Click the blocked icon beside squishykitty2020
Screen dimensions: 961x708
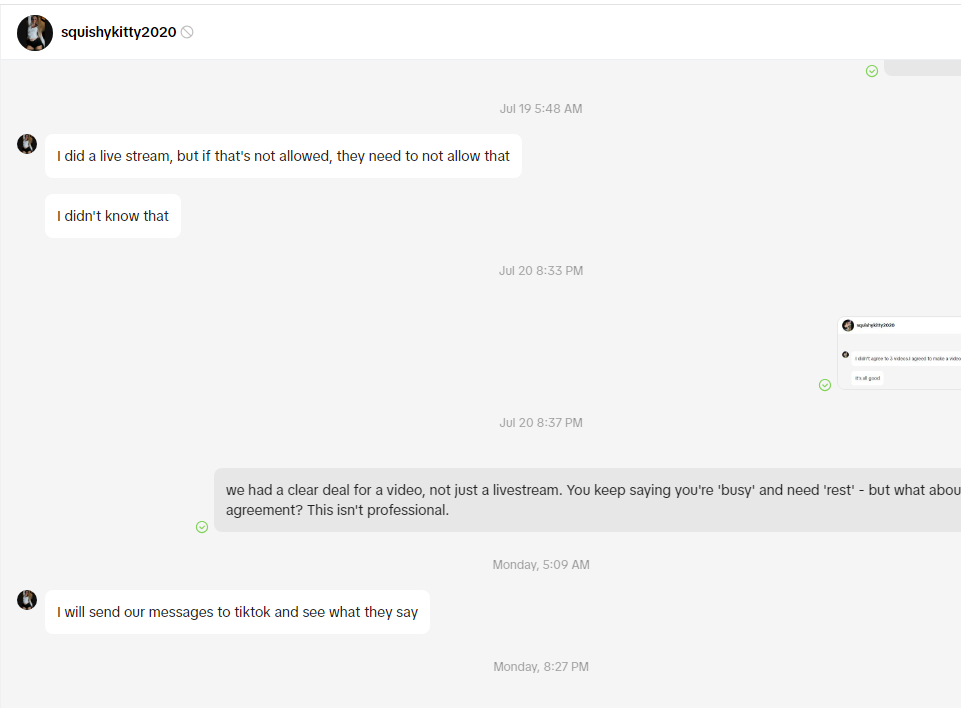(x=187, y=32)
